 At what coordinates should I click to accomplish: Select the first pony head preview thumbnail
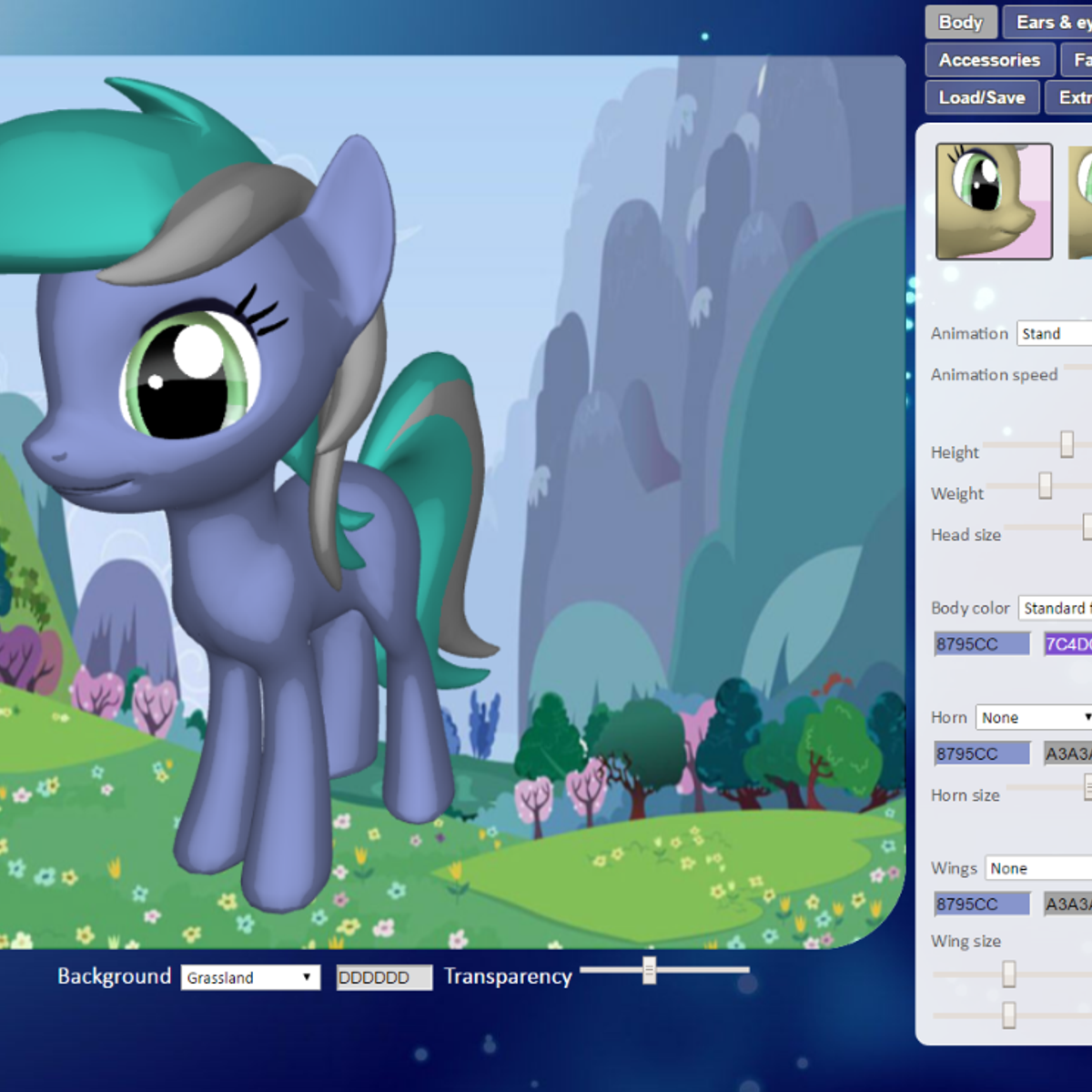coord(994,200)
